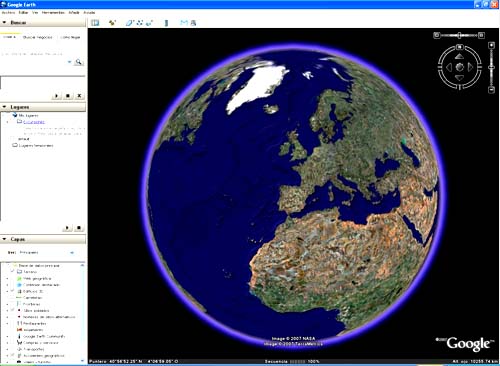Toggle the sidebar panel icon in toolbar

[x=95, y=23]
